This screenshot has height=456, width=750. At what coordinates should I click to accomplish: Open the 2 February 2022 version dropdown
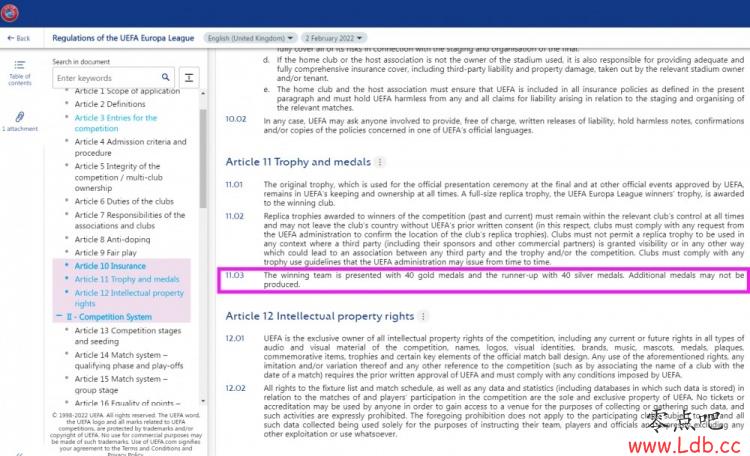point(334,38)
